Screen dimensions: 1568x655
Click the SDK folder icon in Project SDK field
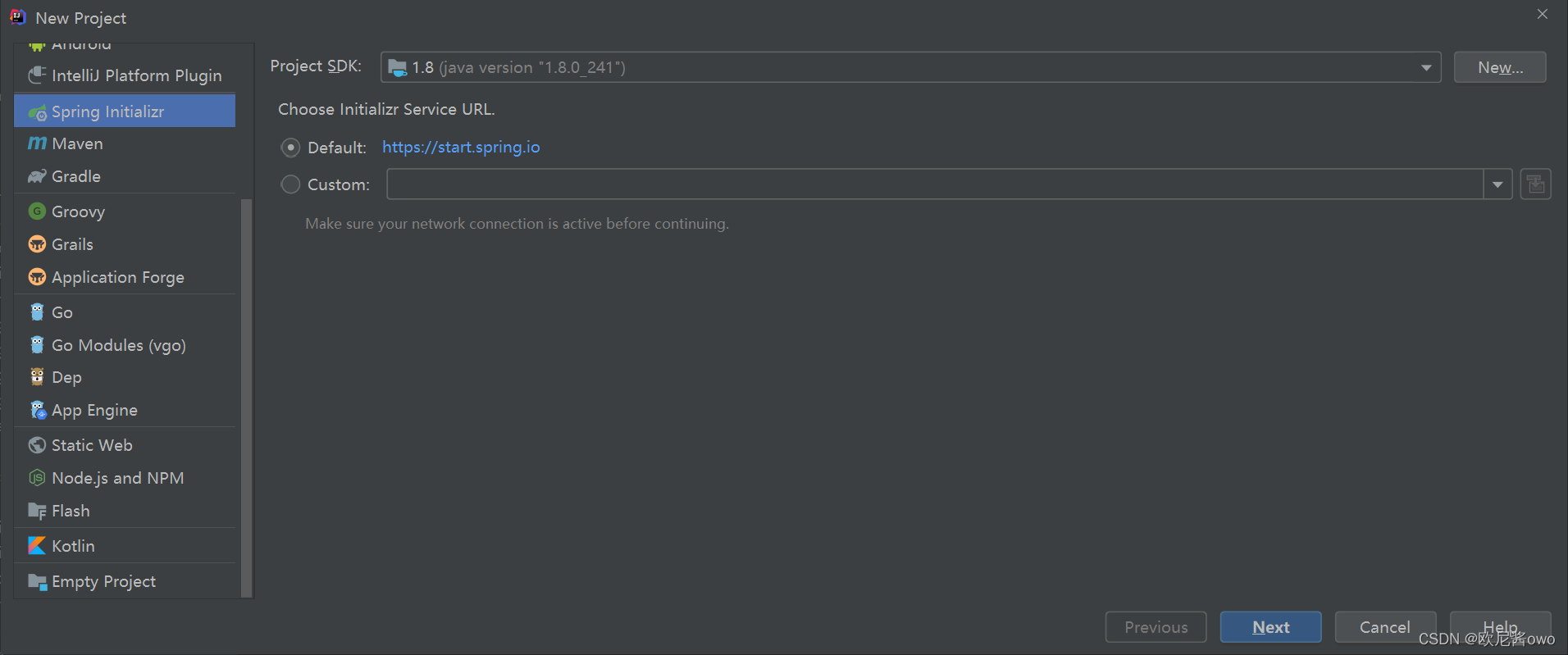click(x=397, y=67)
